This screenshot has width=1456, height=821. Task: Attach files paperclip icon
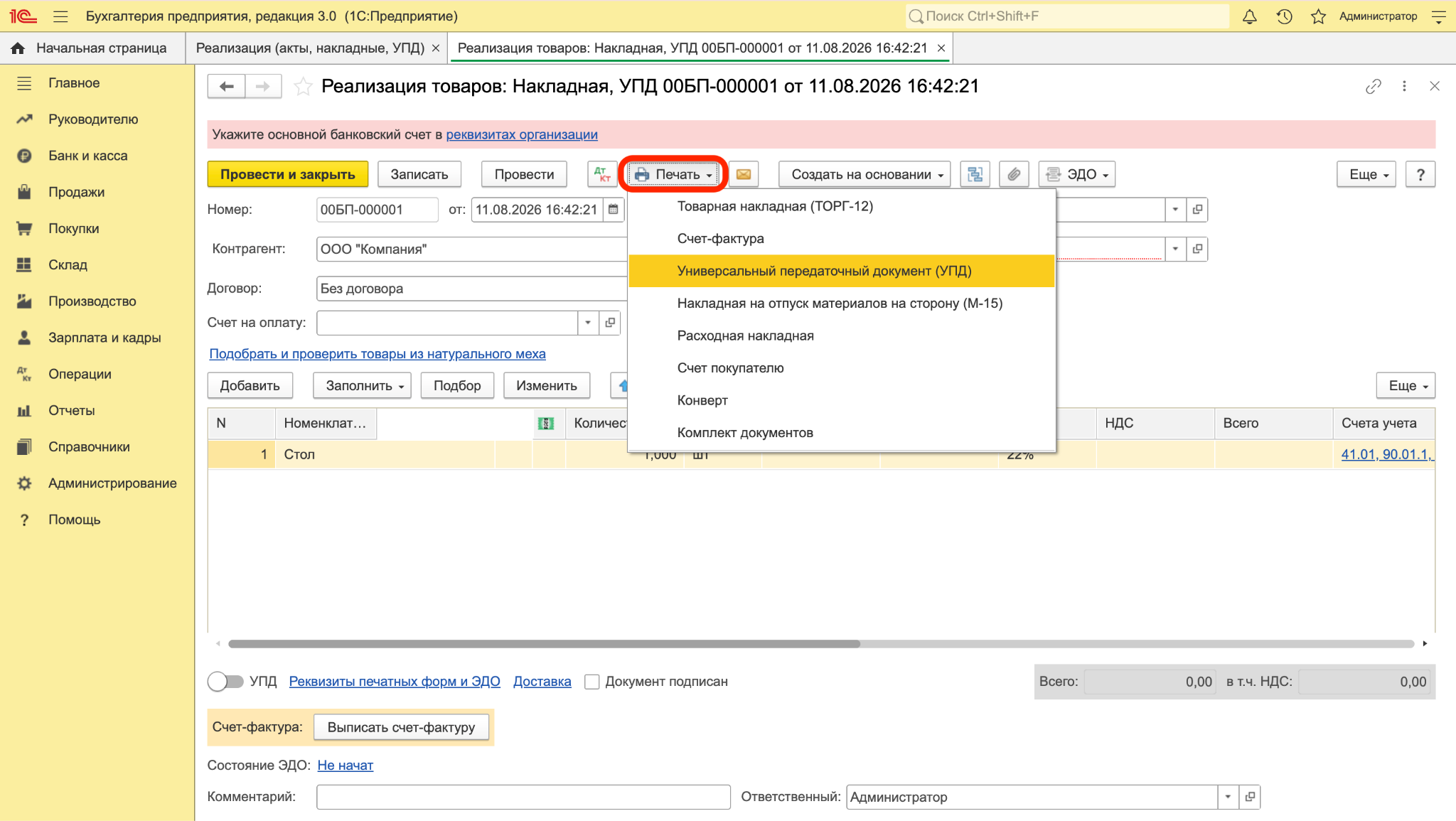coord(1014,174)
